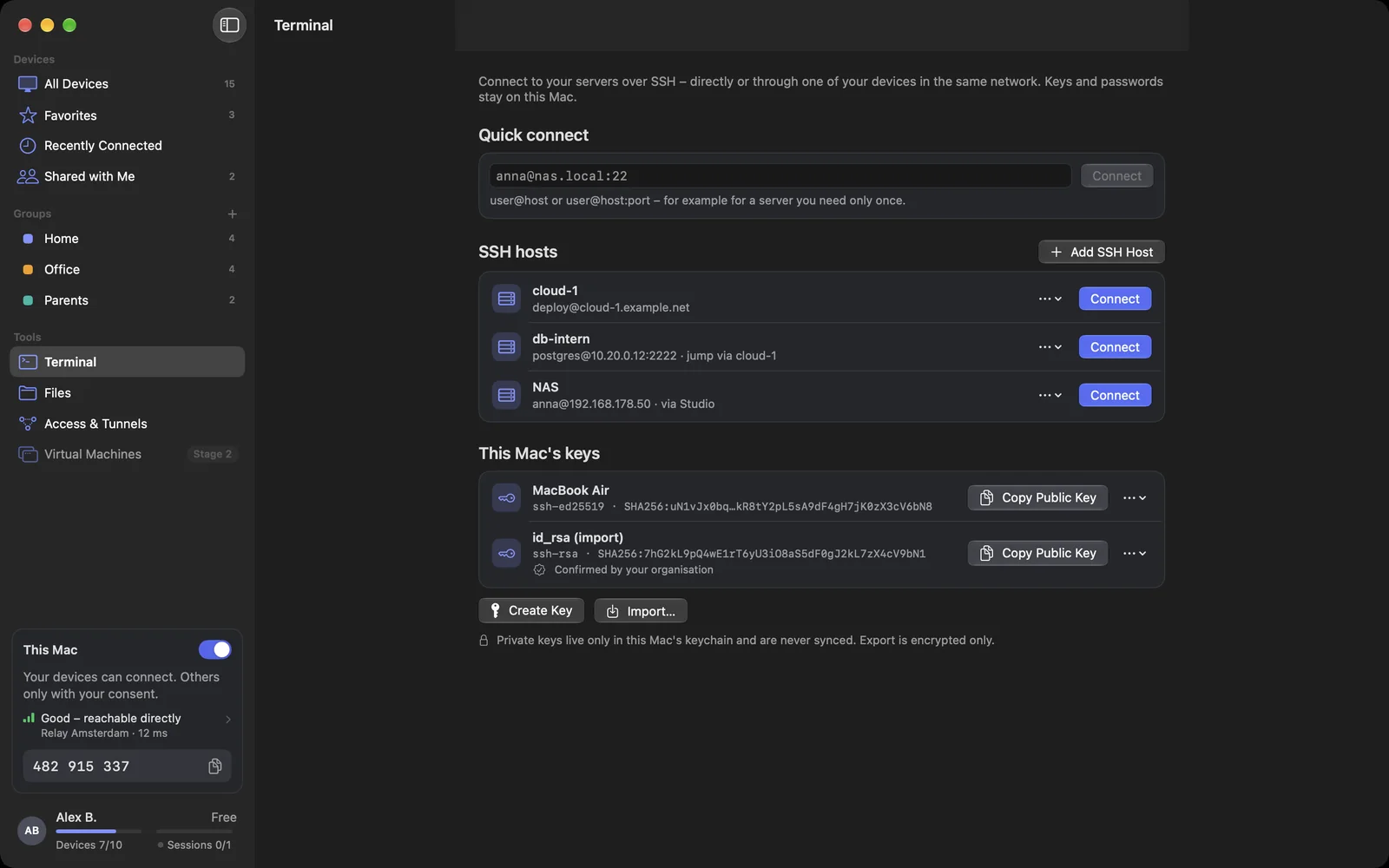Screen dimensions: 1389x868
Task: Click the Virtual Machines icon
Action: [28, 454]
